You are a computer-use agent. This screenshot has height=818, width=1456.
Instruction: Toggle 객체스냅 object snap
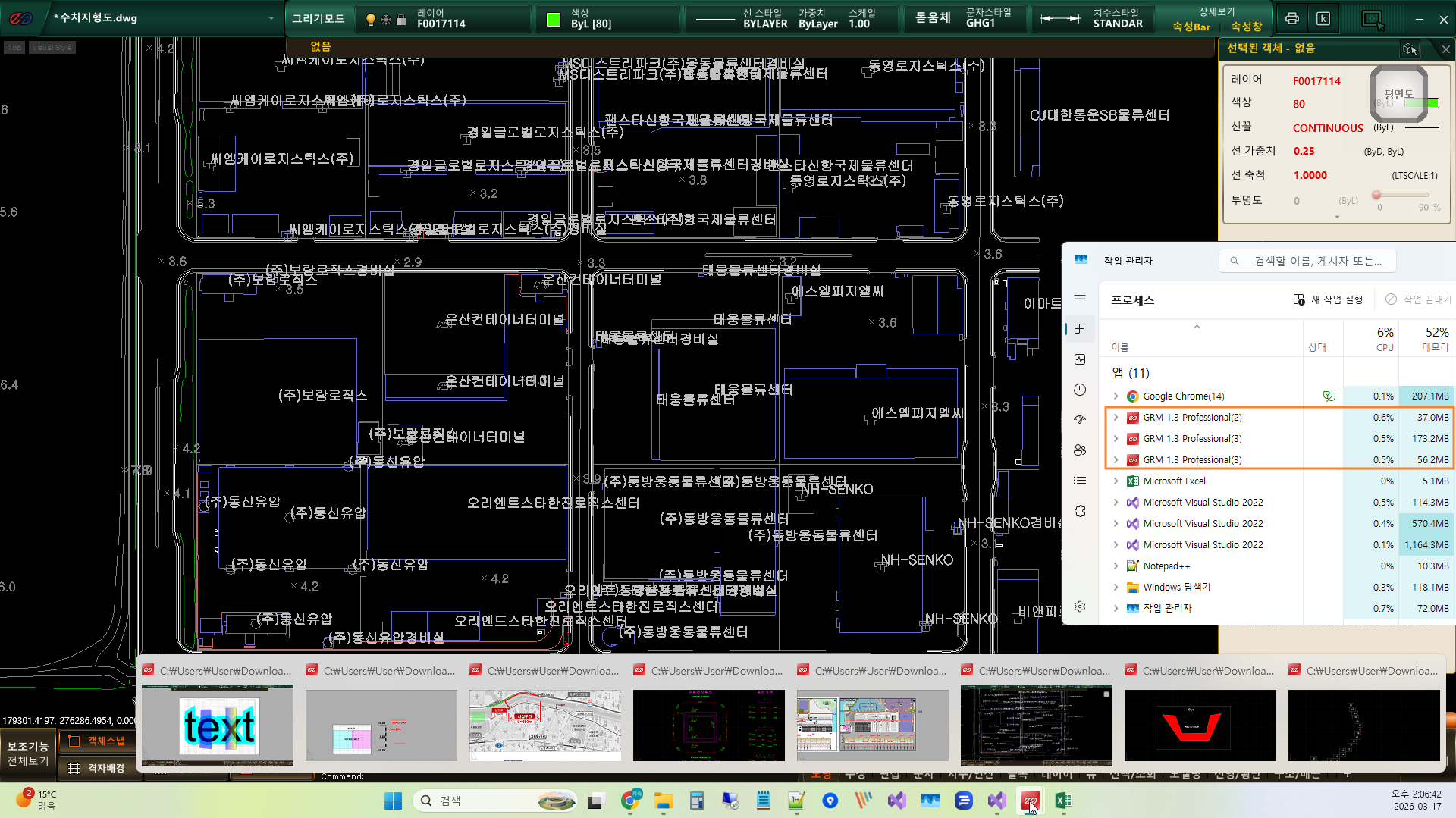point(97,741)
